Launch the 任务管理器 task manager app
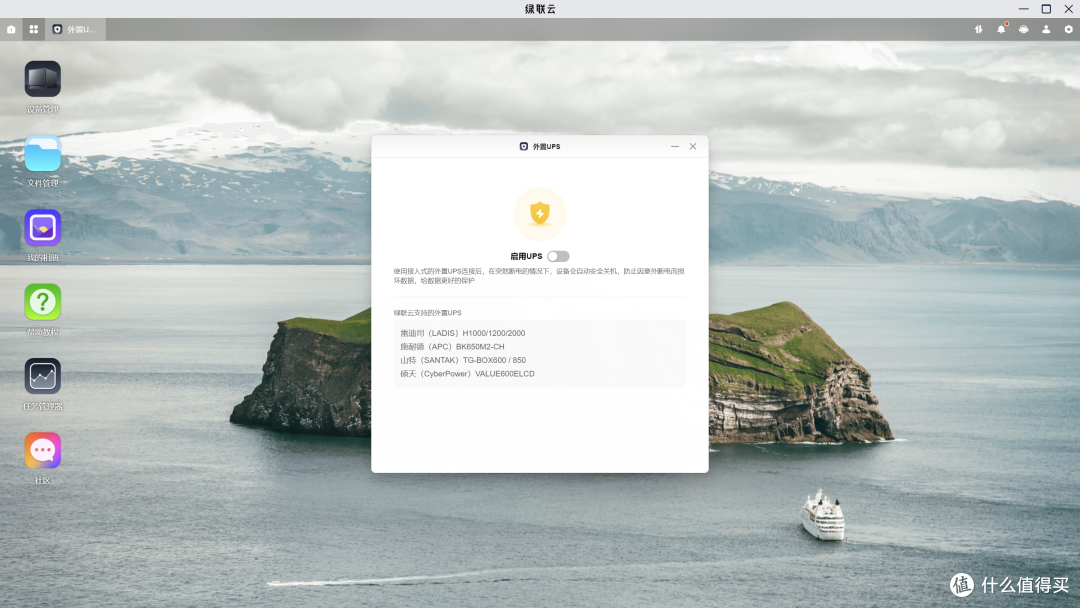 [43, 377]
